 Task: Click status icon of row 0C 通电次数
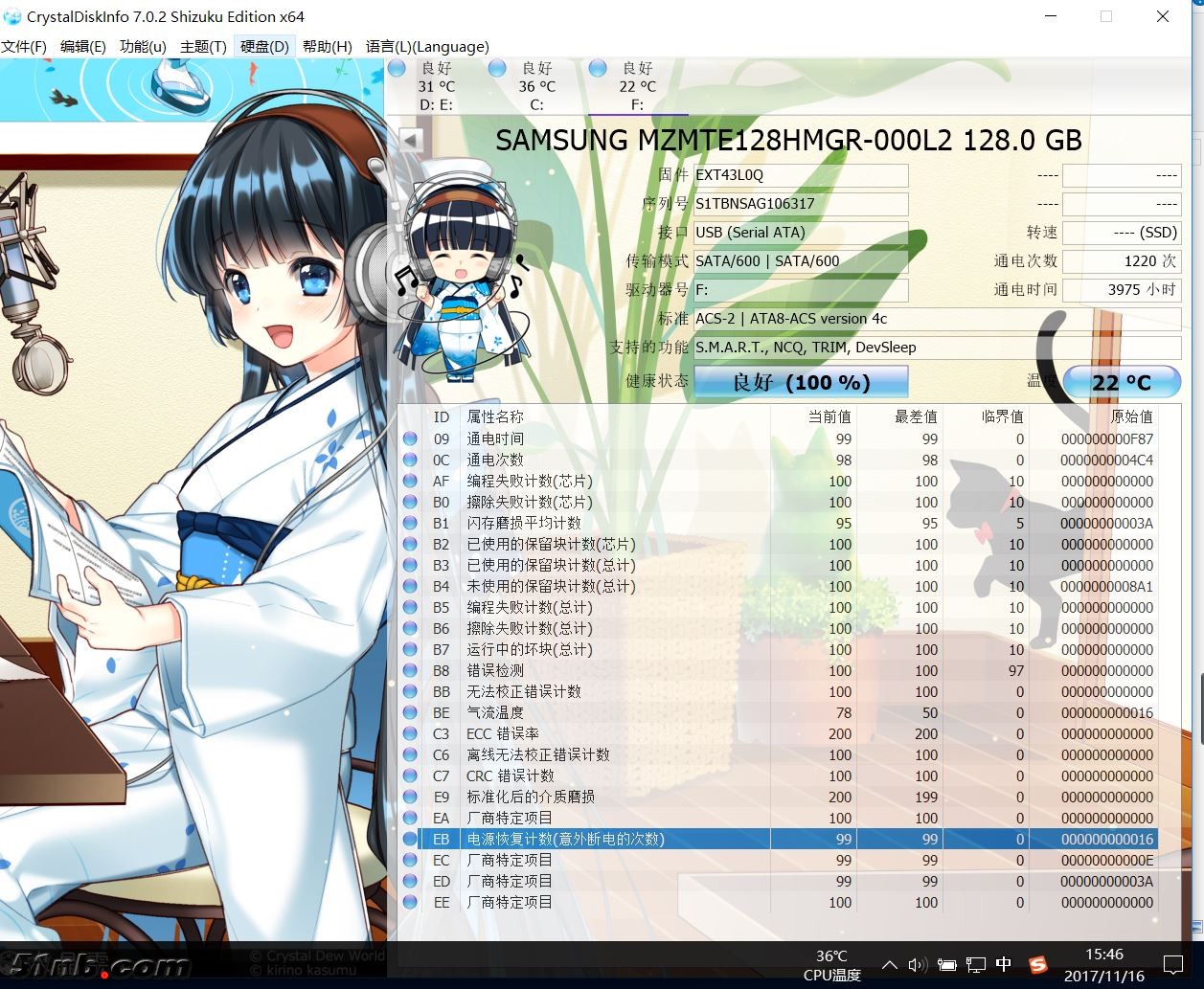pyautogui.click(x=411, y=460)
